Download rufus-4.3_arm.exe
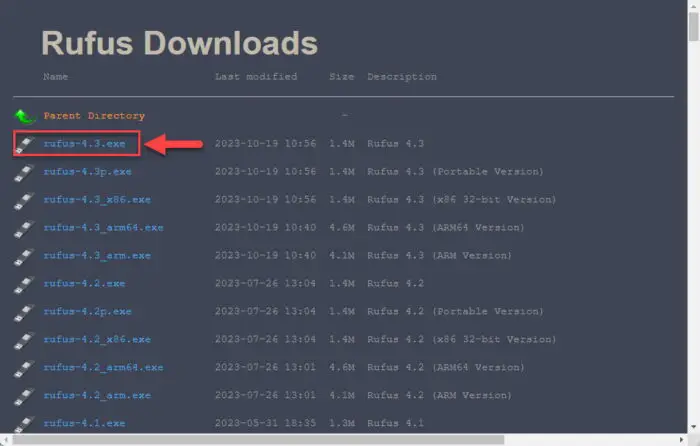This screenshot has height=446, width=700. 97,255
